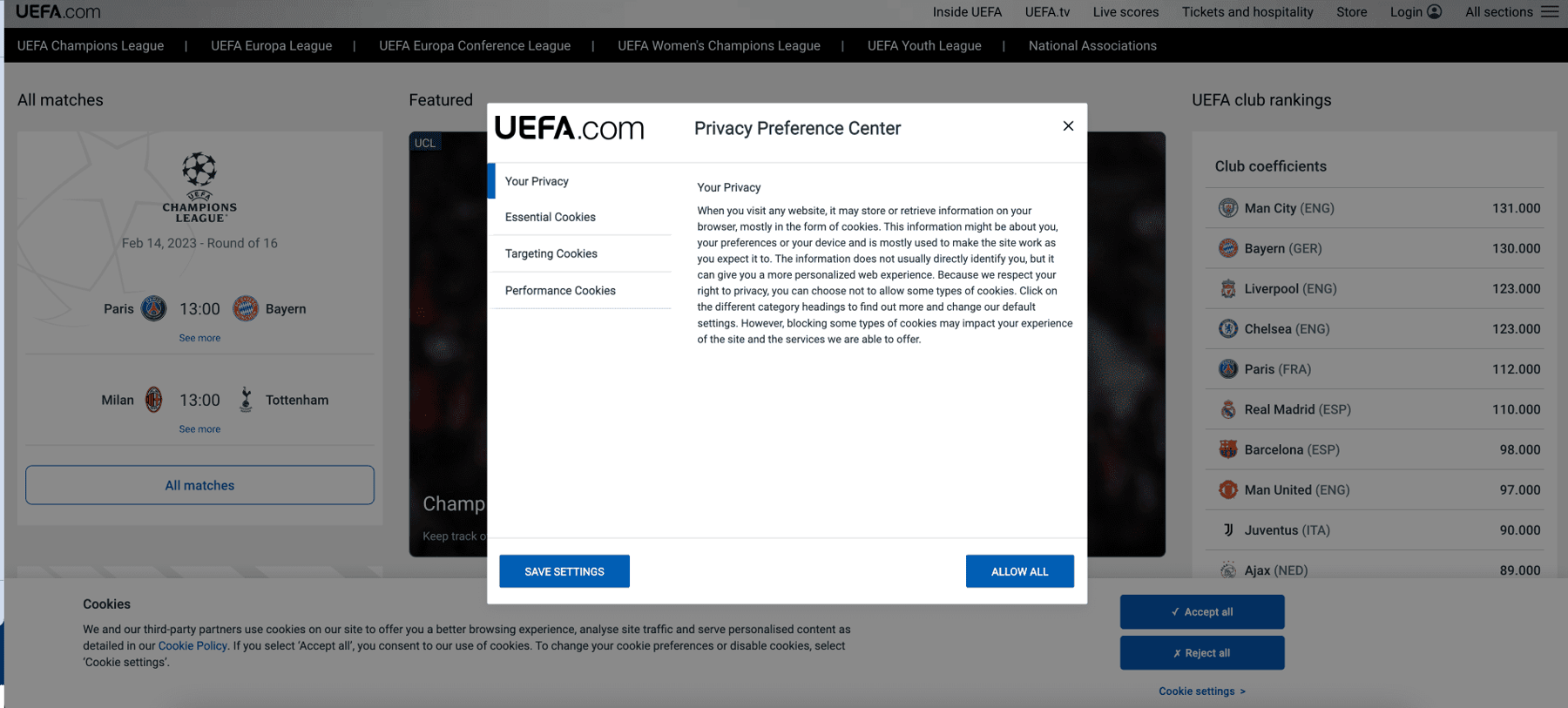Image resolution: width=1568 pixels, height=708 pixels.
Task: Click the Milan club crest
Action: click(154, 400)
